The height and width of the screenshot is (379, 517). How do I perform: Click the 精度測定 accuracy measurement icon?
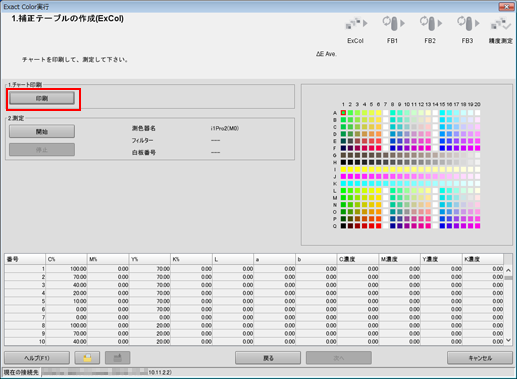tap(501, 24)
